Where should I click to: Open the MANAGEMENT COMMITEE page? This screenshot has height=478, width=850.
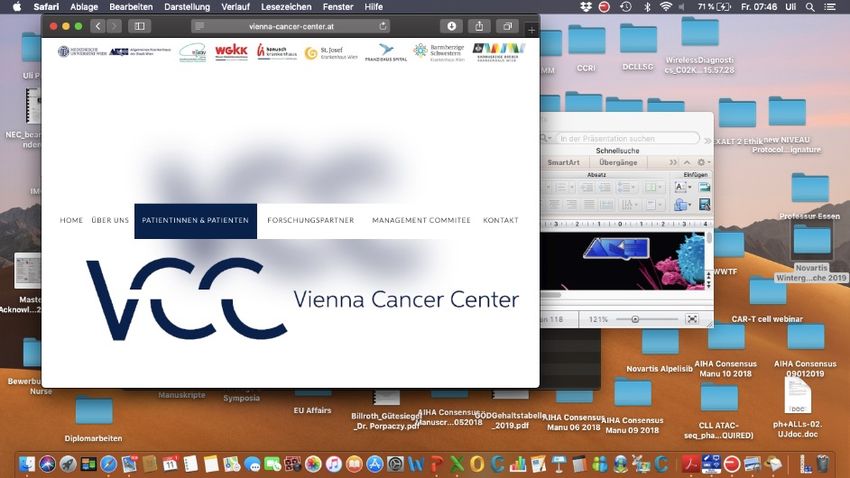pyautogui.click(x=421, y=220)
